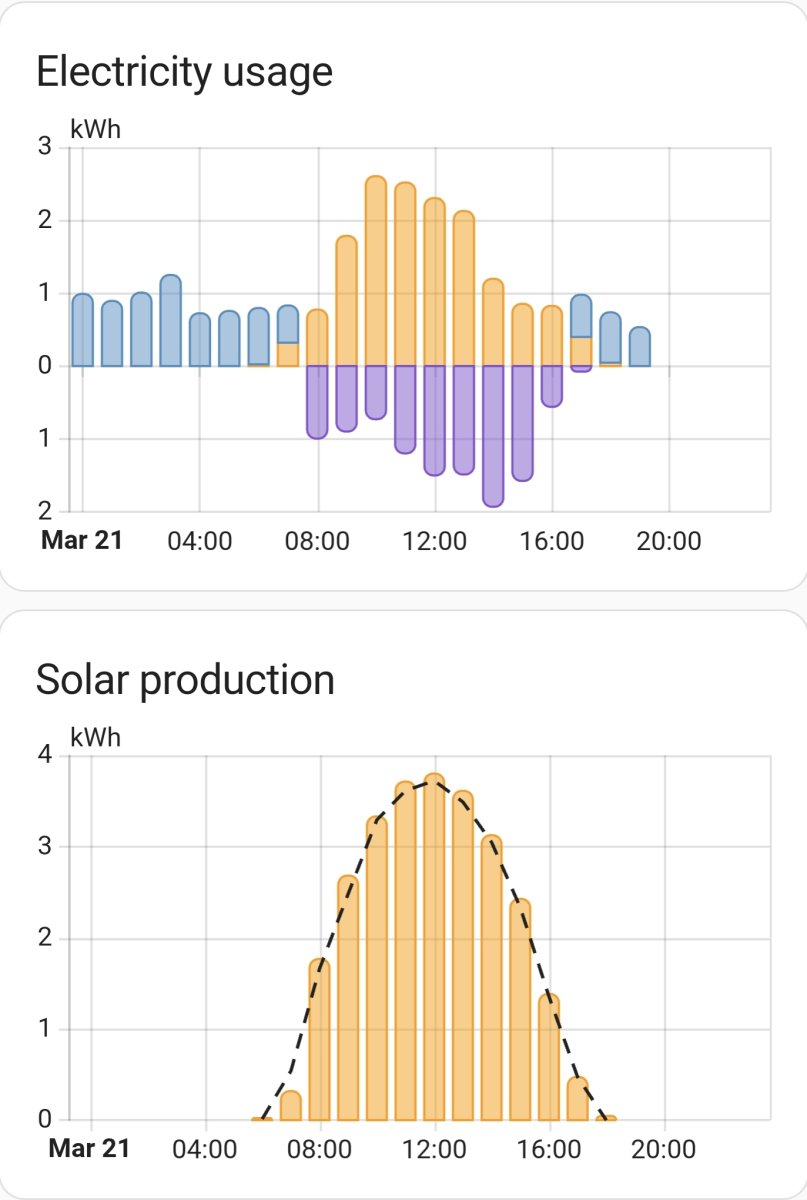Viewport: 807px width, 1200px height.
Task: Click the "04:00" axis label in Solar production
Action: [205, 1149]
